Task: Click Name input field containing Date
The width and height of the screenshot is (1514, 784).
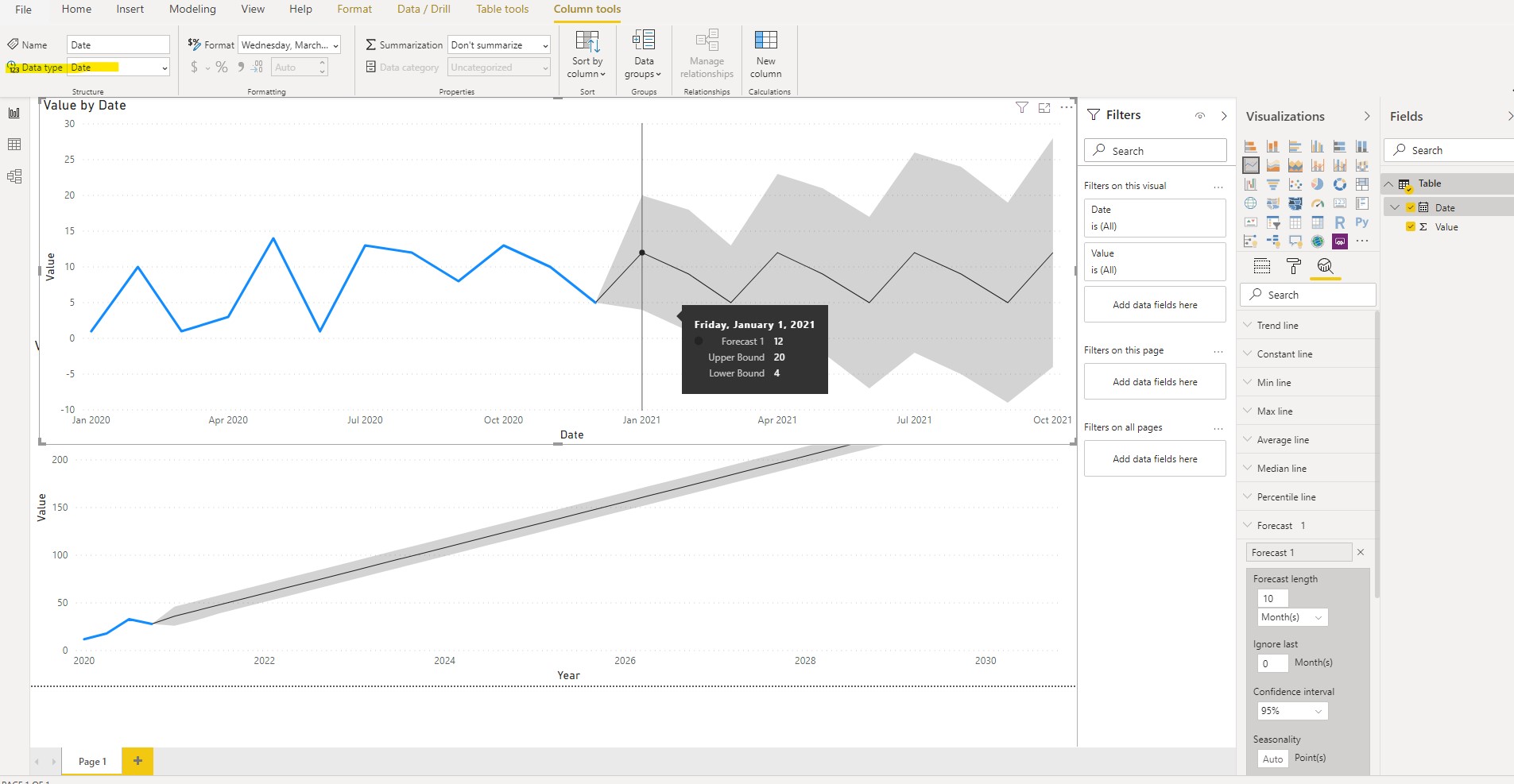Action: pyautogui.click(x=118, y=45)
